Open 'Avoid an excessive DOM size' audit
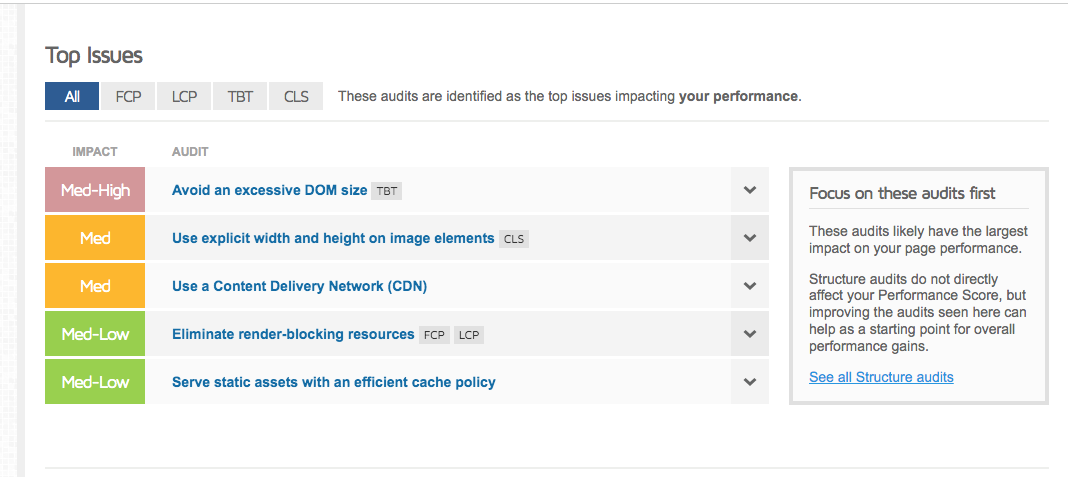Screen dimensions: 1068x477 pyautogui.click(x=269, y=190)
